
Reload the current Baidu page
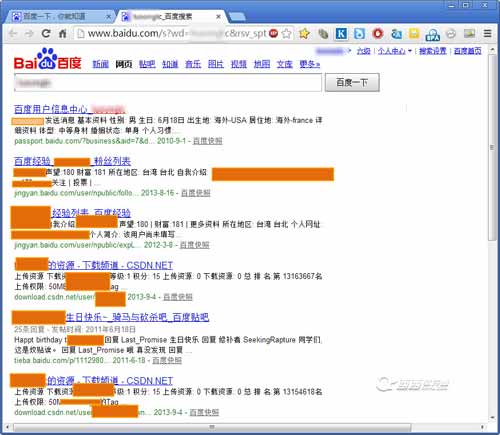[x=46, y=33]
